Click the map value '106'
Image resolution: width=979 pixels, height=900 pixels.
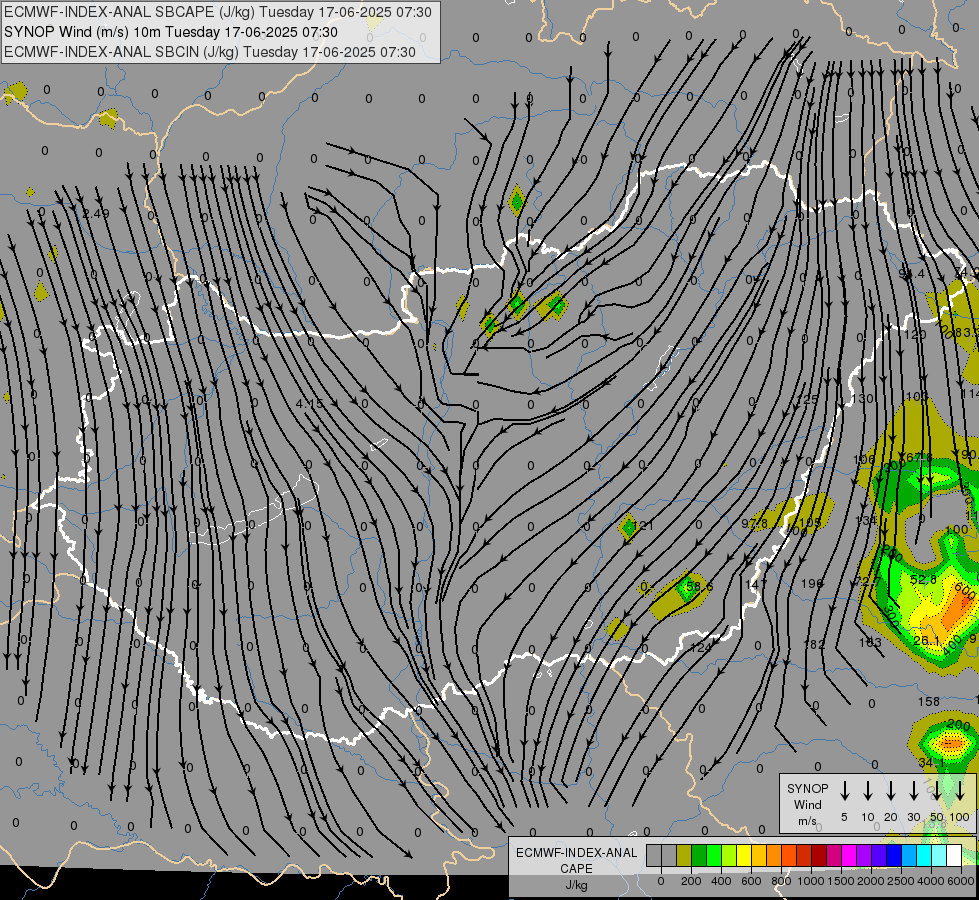(x=864, y=460)
